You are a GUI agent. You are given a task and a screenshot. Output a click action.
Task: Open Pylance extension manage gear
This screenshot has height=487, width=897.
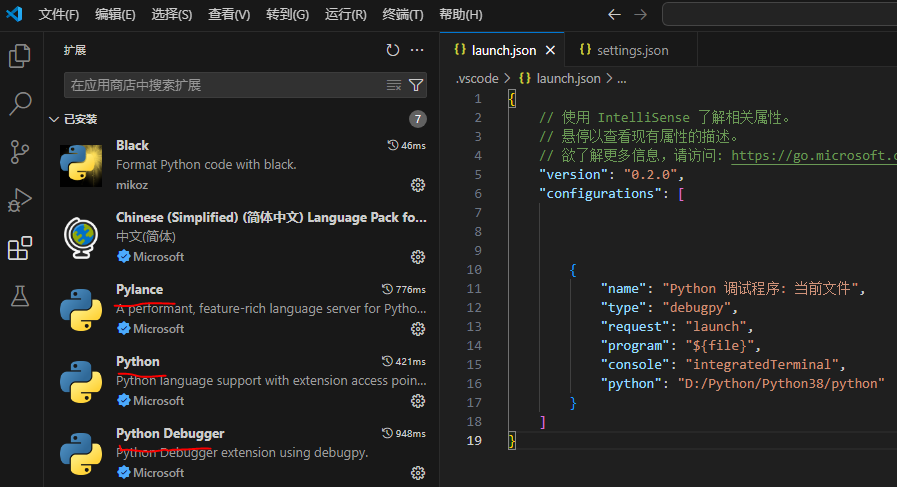[x=418, y=329]
